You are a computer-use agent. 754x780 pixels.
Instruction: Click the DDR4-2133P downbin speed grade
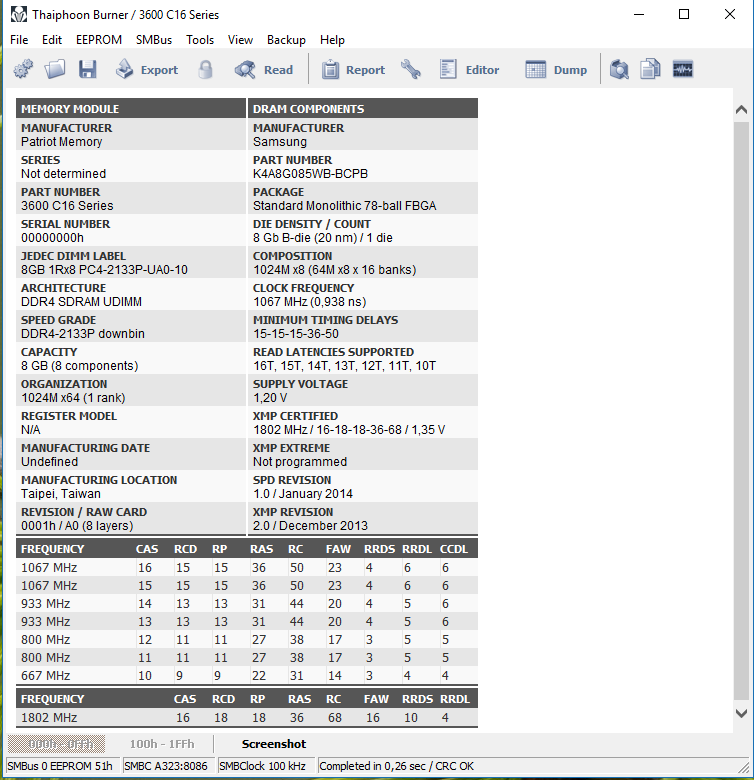[x=83, y=333]
